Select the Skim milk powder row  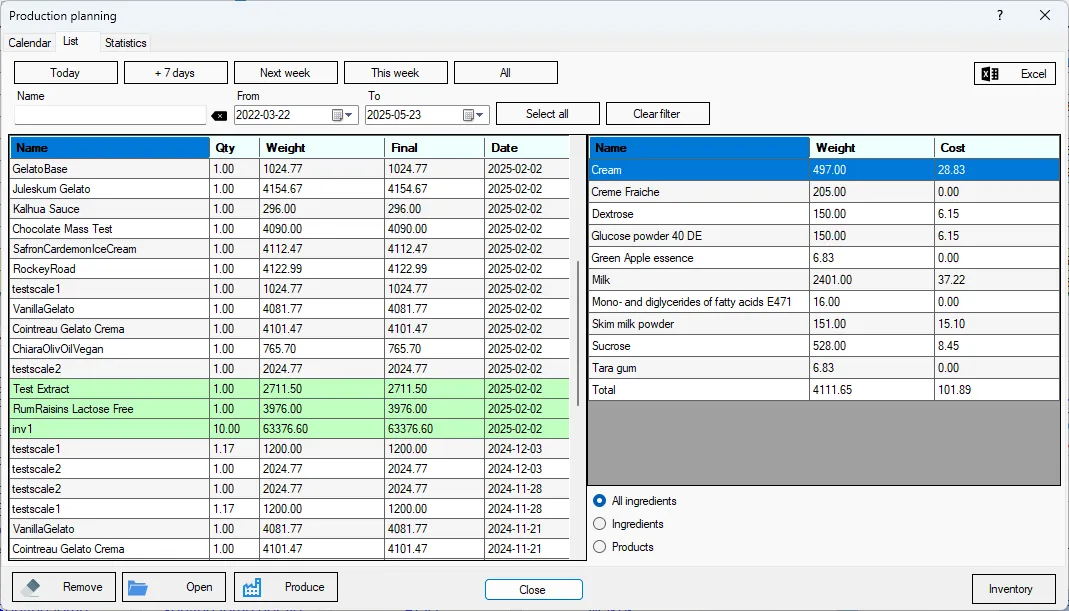pos(824,324)
